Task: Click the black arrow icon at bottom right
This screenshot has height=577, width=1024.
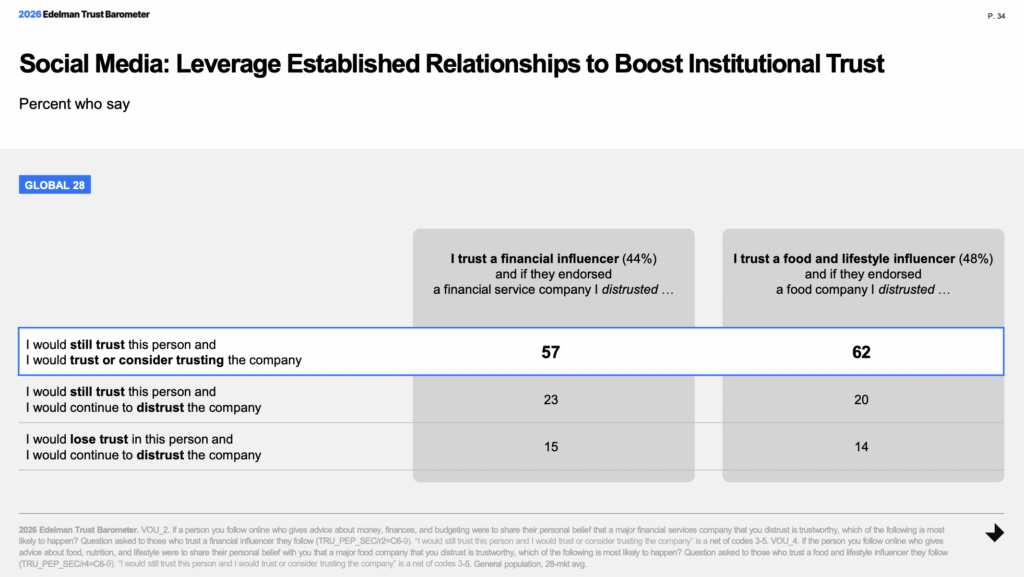Action: pyautogui.click(x=994, y=534)
